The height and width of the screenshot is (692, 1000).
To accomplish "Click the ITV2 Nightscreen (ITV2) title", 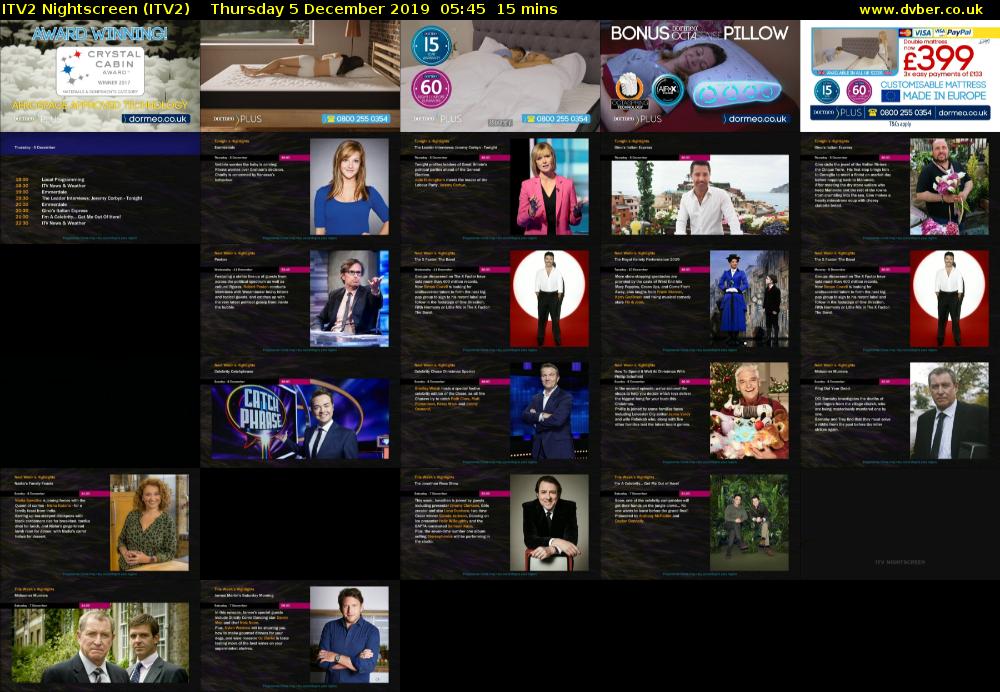I will click(96, 10).
